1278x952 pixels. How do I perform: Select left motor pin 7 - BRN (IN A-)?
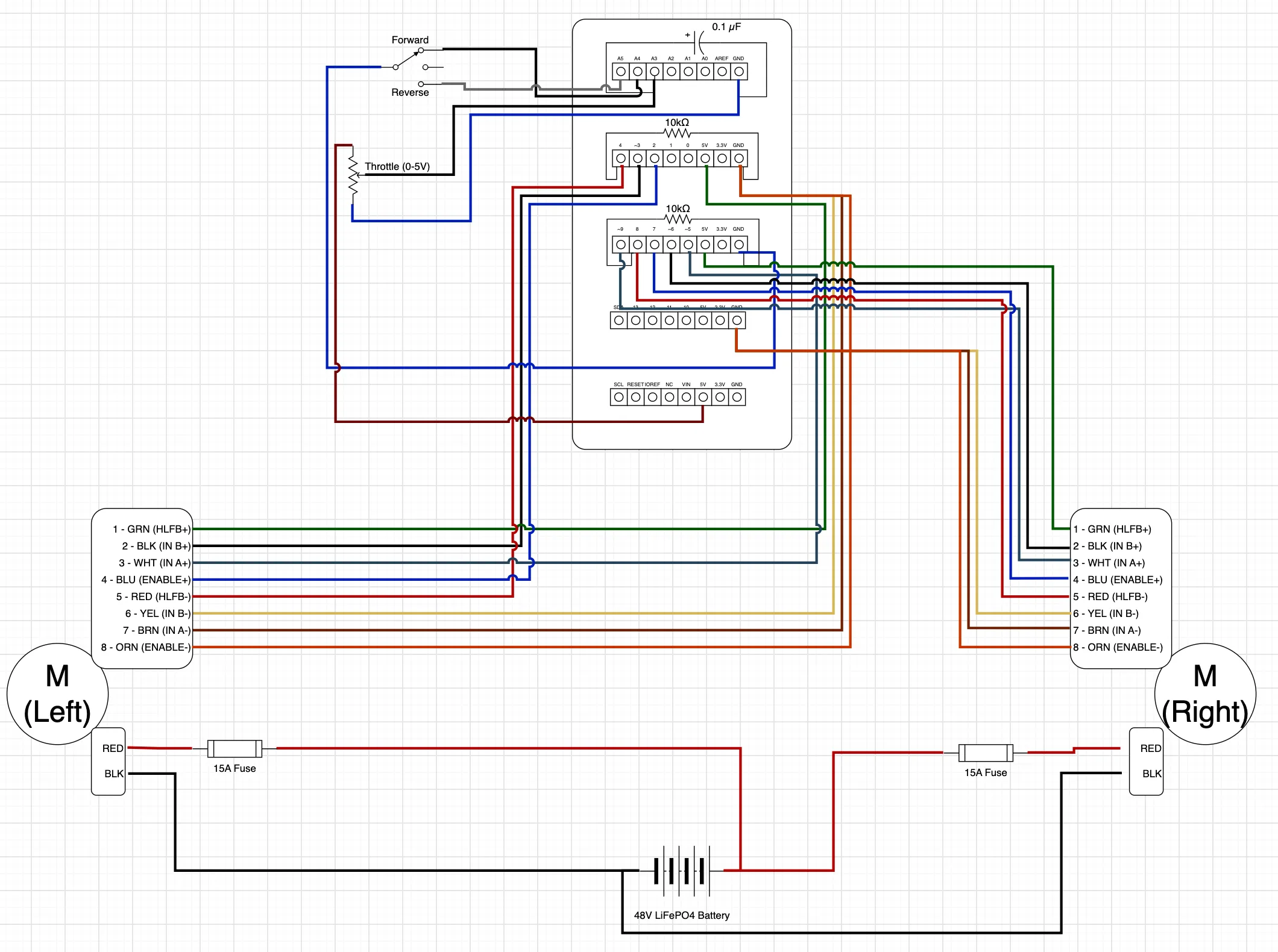click(157, 630)
